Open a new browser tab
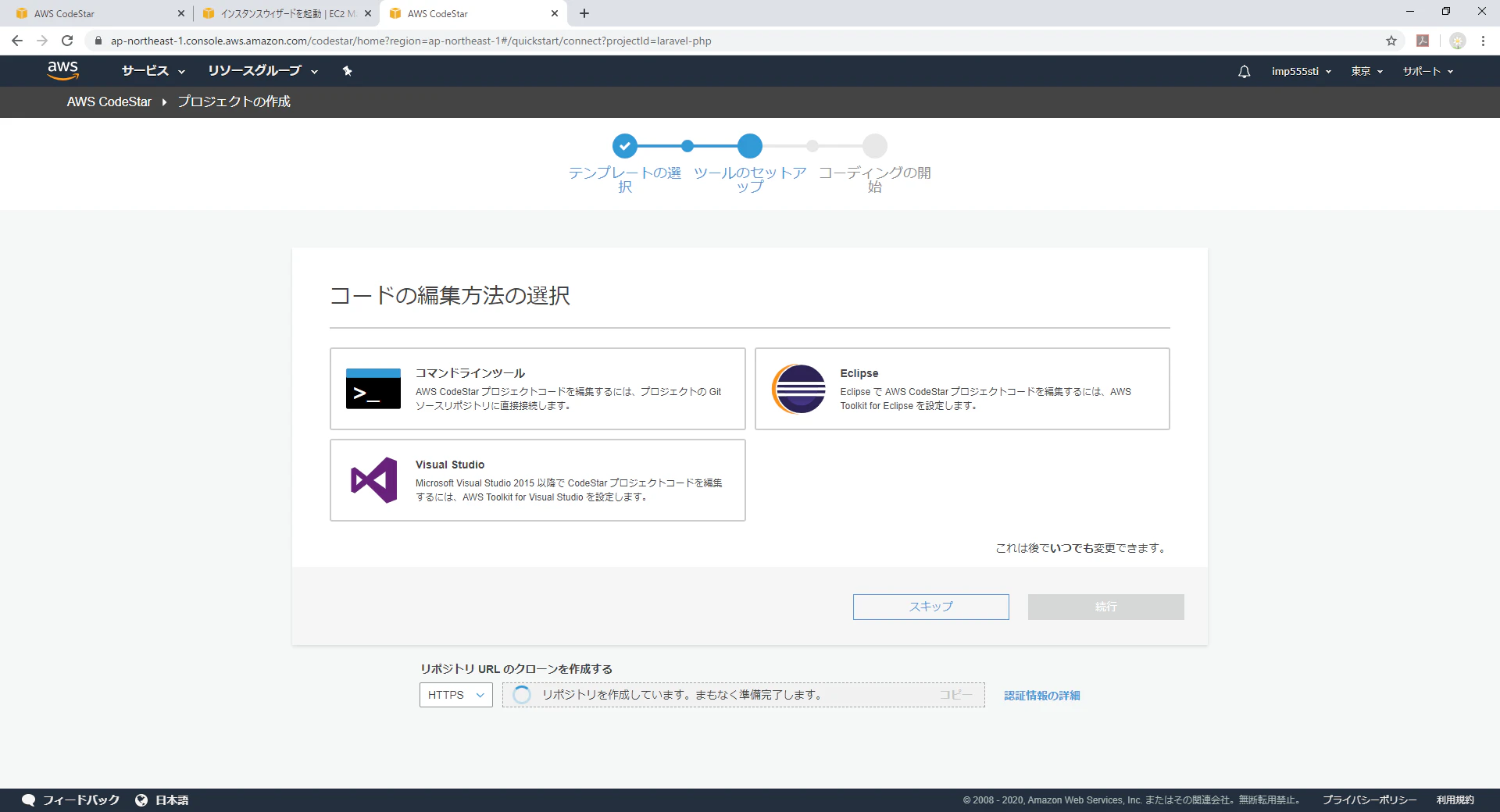 (584, 13)
